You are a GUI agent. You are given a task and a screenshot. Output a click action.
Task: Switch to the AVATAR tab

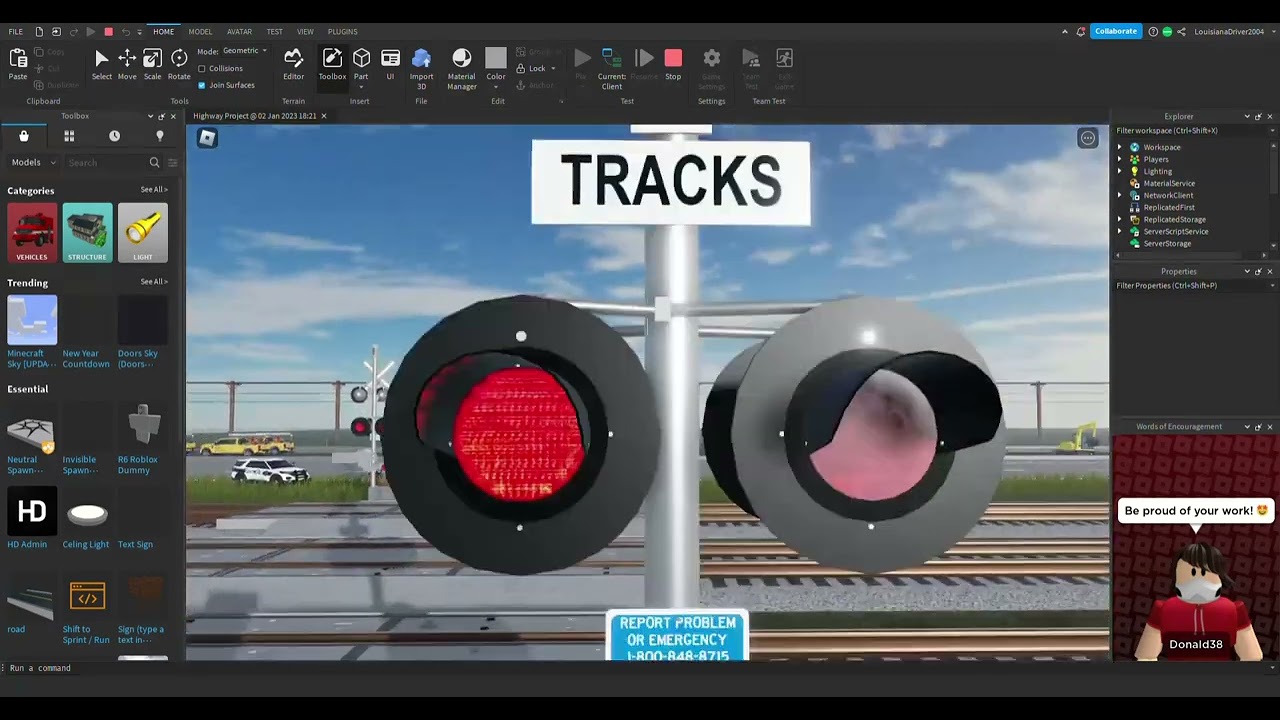coord(239,31)
